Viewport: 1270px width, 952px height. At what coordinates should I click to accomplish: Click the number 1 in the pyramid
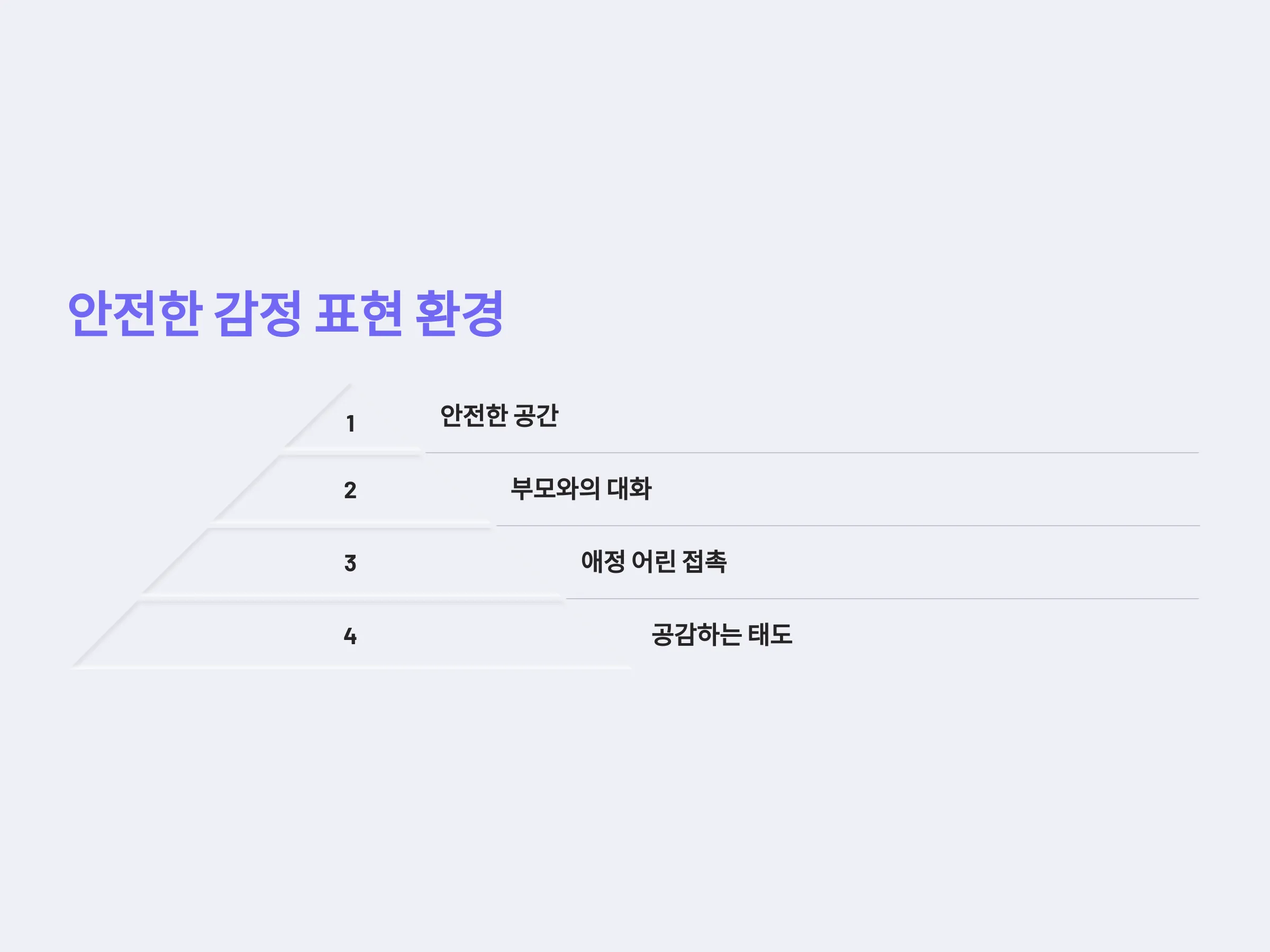click(350, 424)
